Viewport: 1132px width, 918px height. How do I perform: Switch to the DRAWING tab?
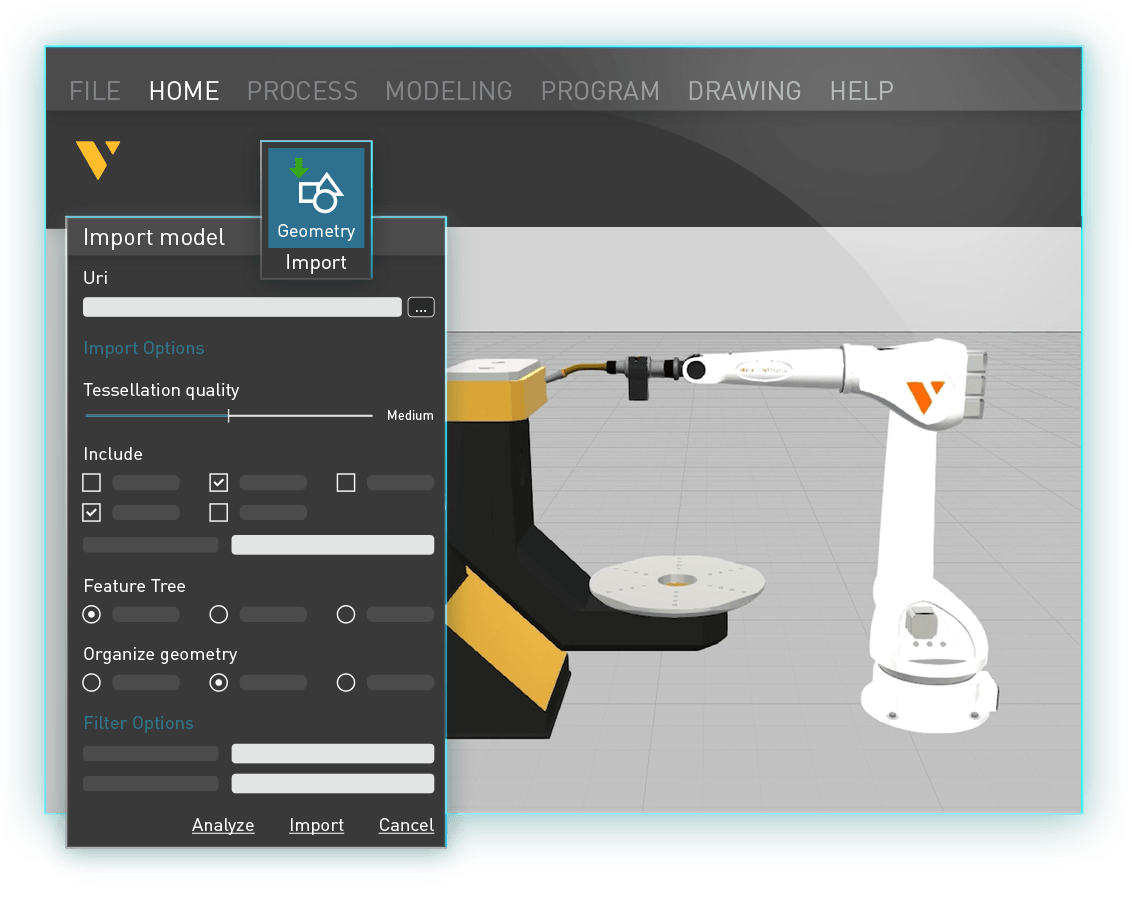click(744, 91)
